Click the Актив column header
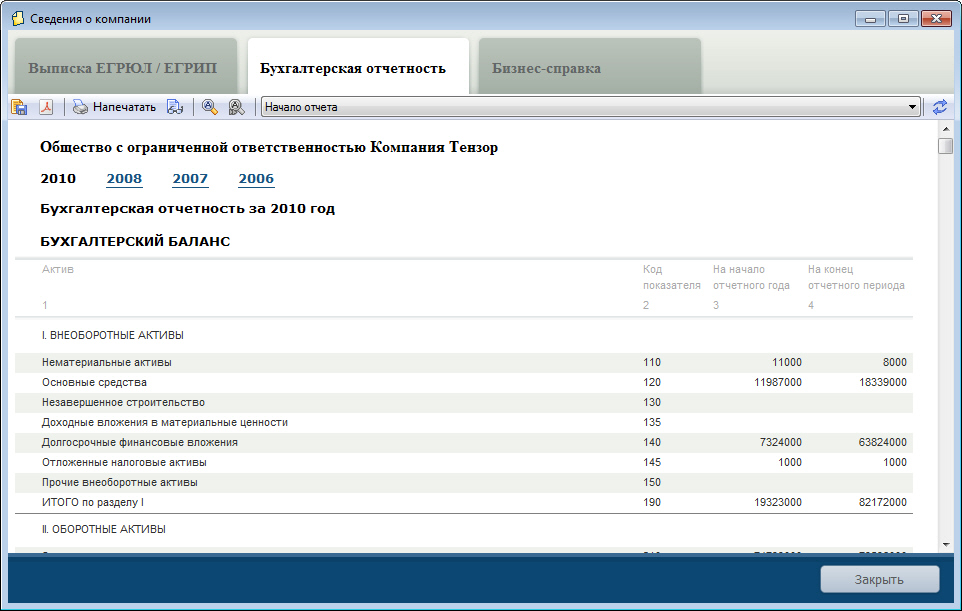962x611 pixels. pyautogui.click(x=58, y=269)
